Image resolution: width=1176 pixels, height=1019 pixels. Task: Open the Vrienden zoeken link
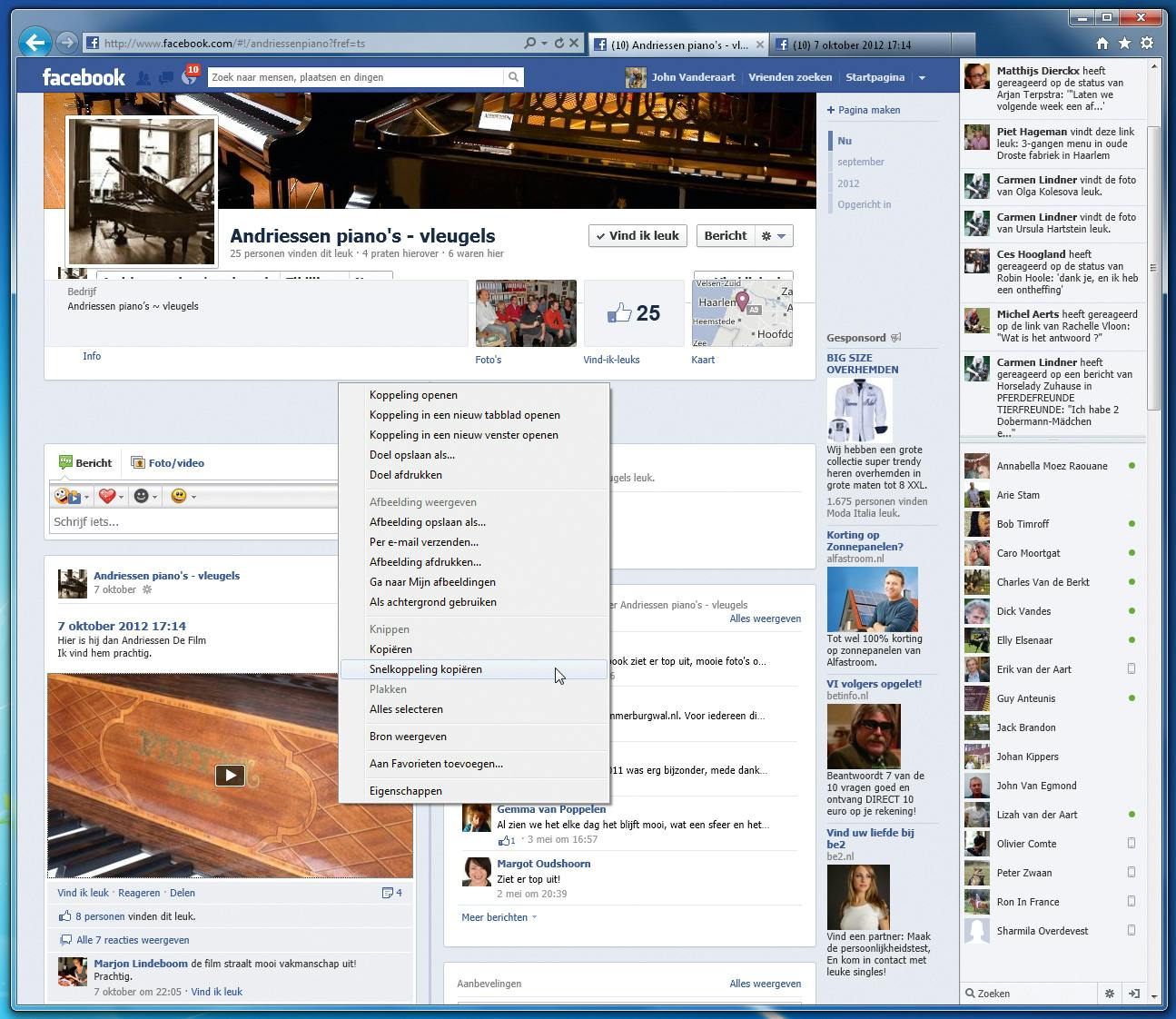[790, 77]
